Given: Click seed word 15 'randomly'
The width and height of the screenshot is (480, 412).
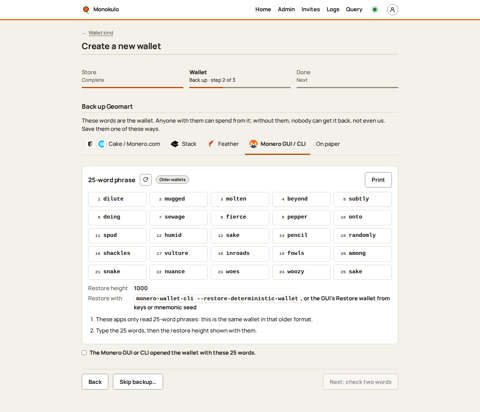Looking at the screenshot, I should [363, 235].
